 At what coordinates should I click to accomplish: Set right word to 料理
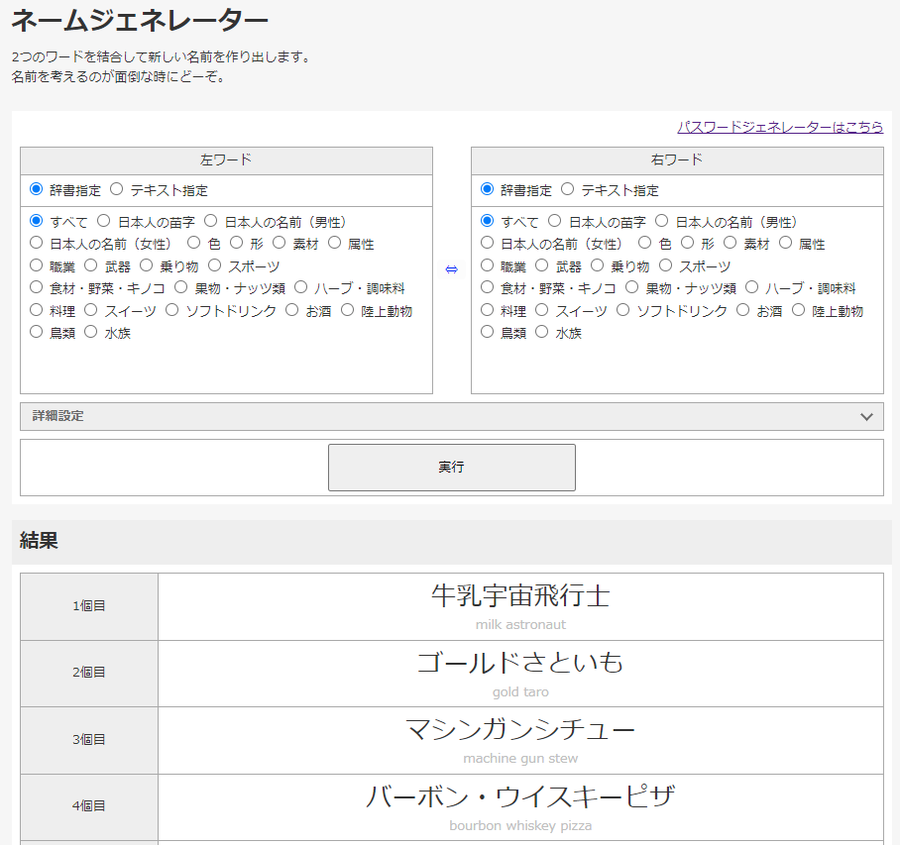coord(487,309)
